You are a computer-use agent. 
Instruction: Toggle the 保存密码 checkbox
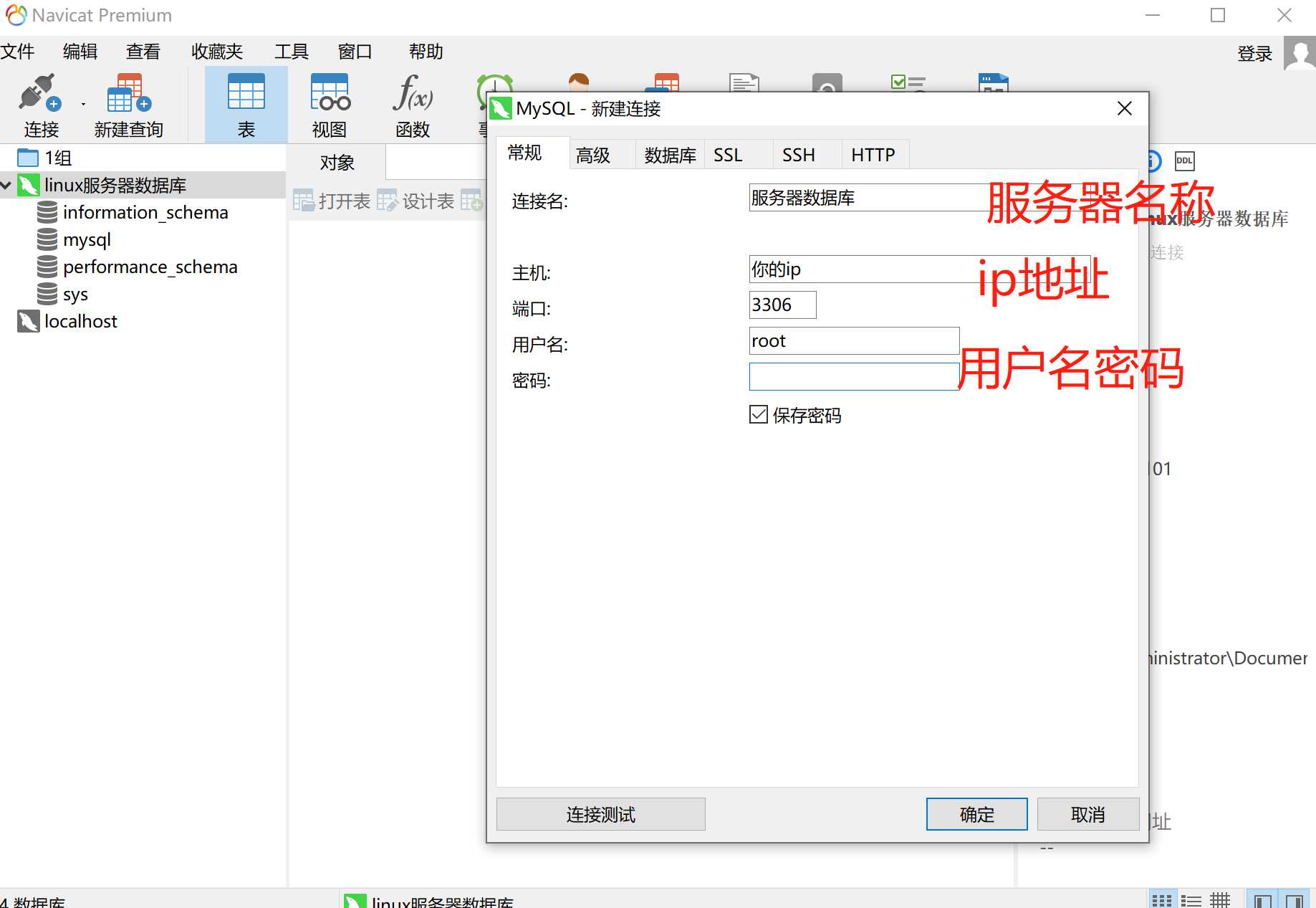(x=759, y=414)
